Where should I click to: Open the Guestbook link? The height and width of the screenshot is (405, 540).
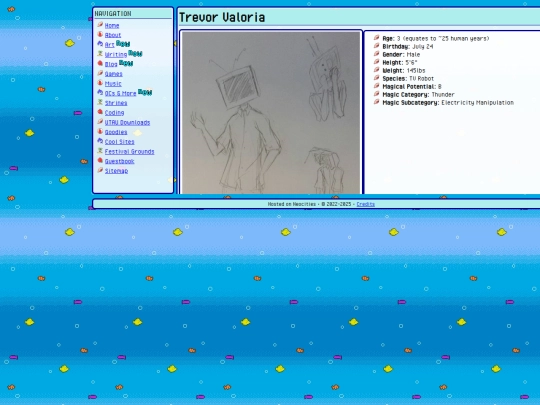click(x=119, y=161)
